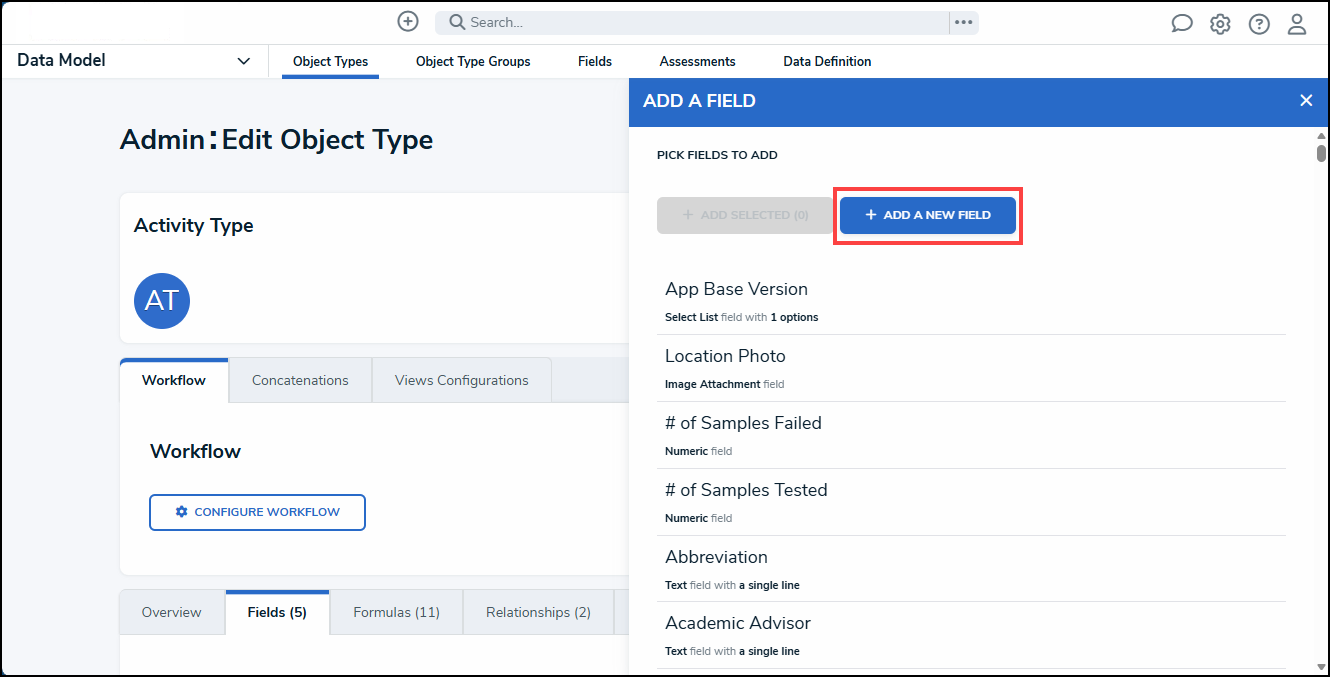
Task: Open the search options ellipsis
Action: tap(964, 22)
